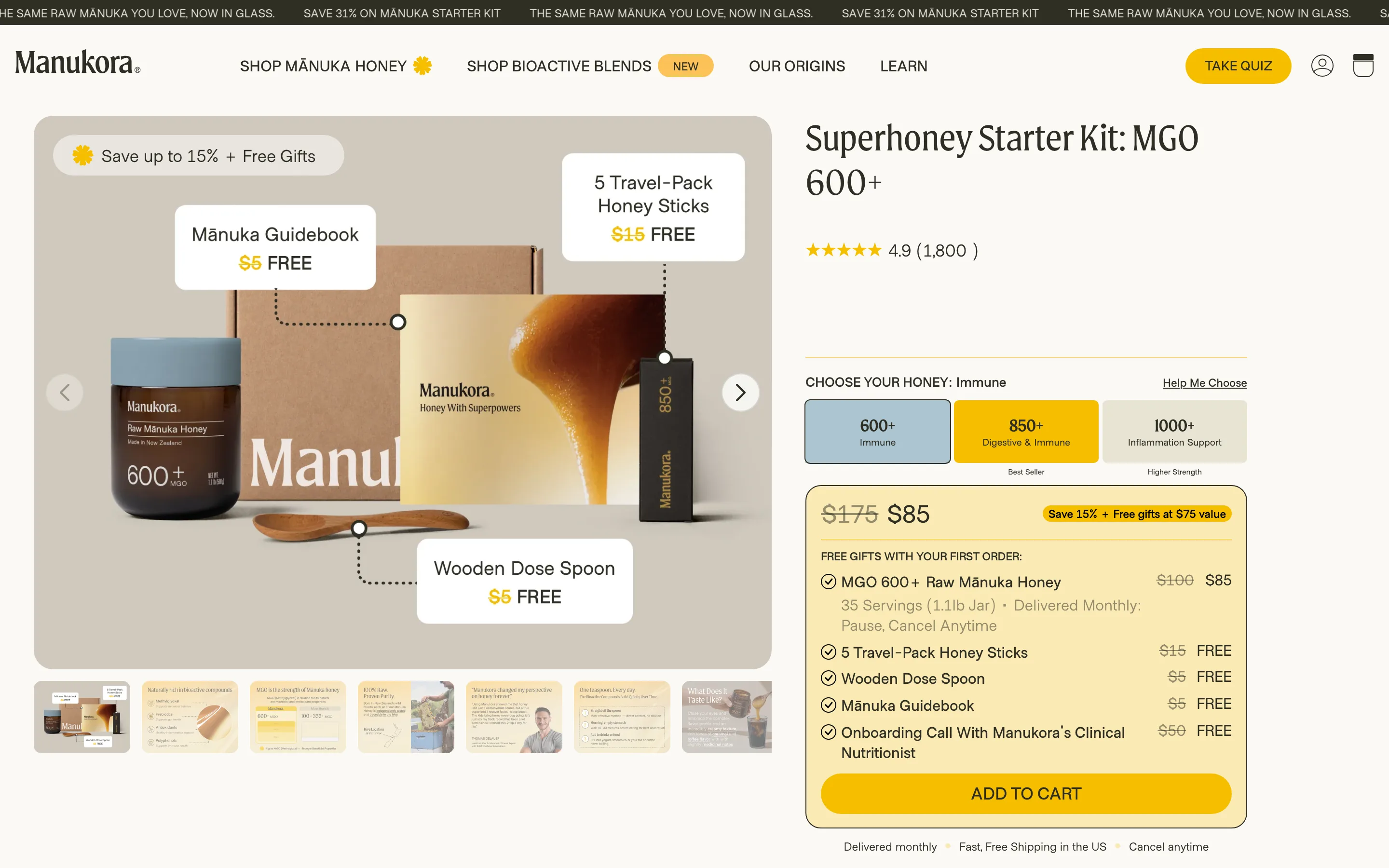Image resolution: width=1389 pixels, height=868 pixels.
Task: Show the previous product image arrow
Action: tap(65, 393)
